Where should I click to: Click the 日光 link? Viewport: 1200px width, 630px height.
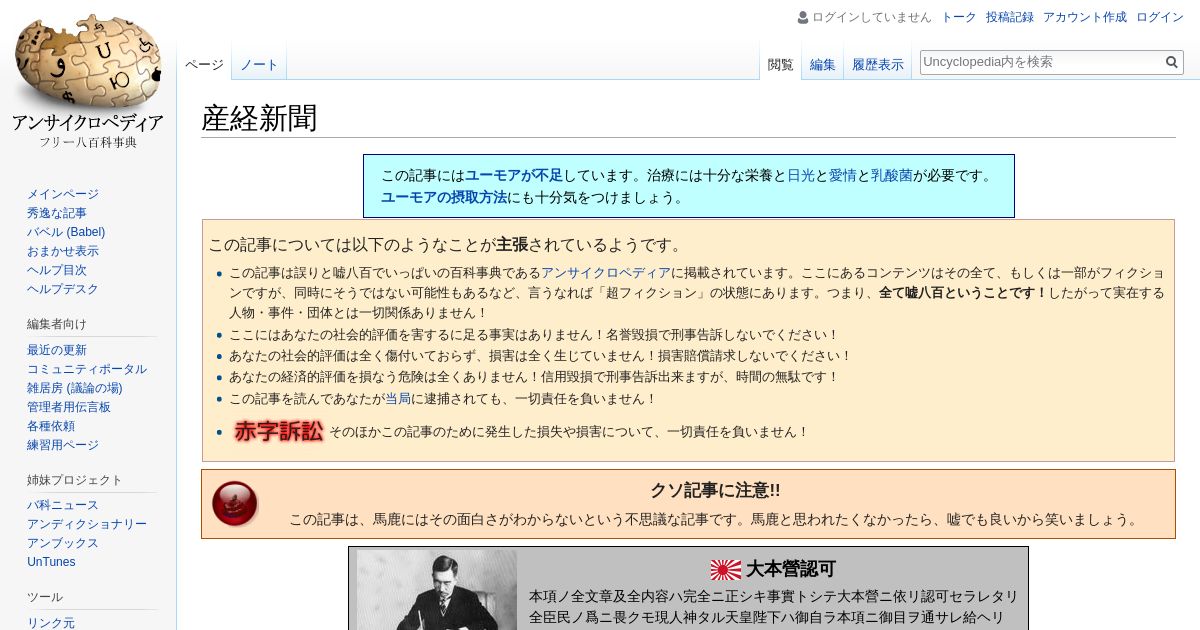click(x=801, y=175)
